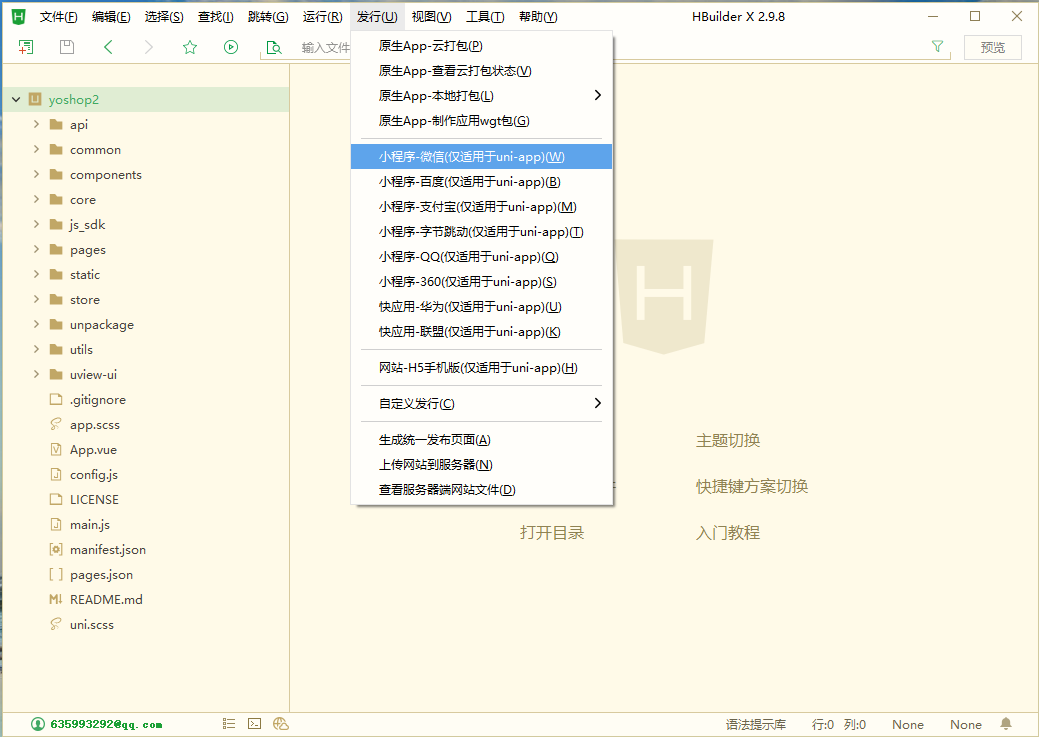Expand the pages folder chevron
1039x737 pixels.
tap(36, 249)
